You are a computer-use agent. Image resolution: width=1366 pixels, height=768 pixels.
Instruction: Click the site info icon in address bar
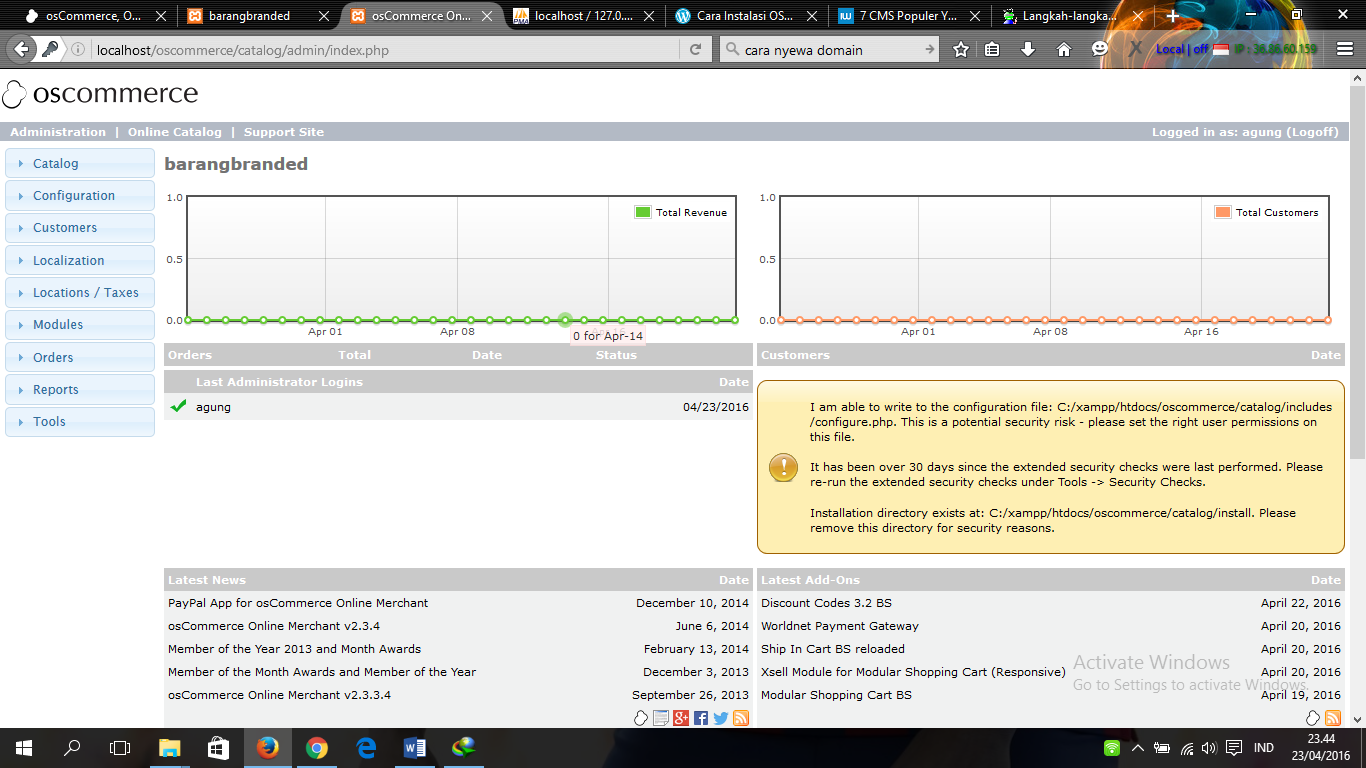(x=78, y=50)
